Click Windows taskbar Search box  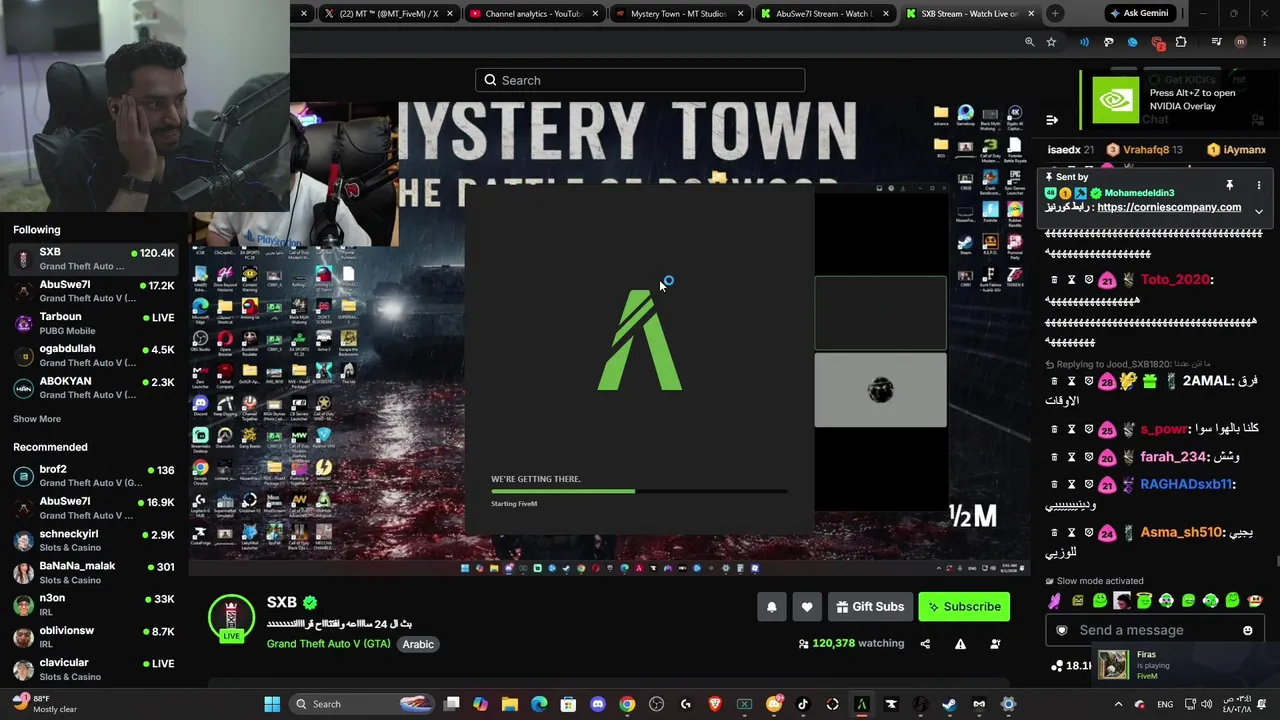(364, 704)
